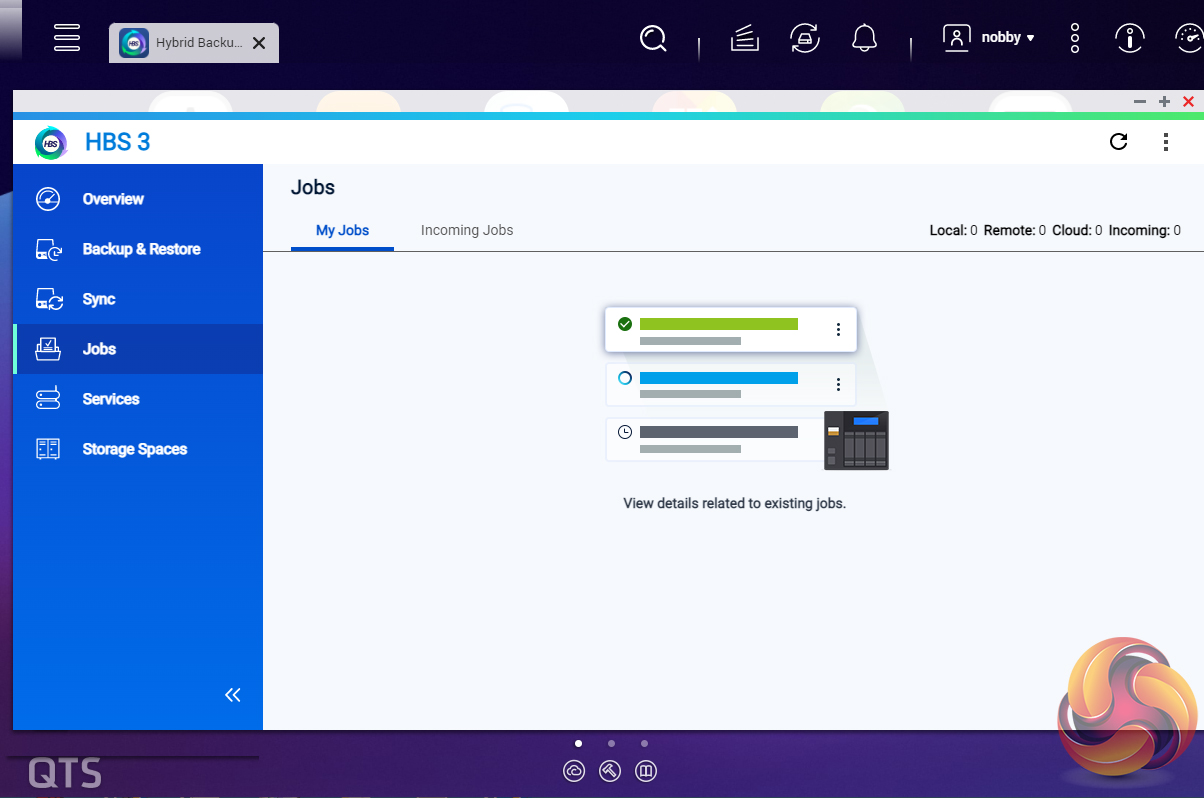
Task: Switch to the Incoming Jobs tab
Action: pyautogui.click(x=467, y=230)
